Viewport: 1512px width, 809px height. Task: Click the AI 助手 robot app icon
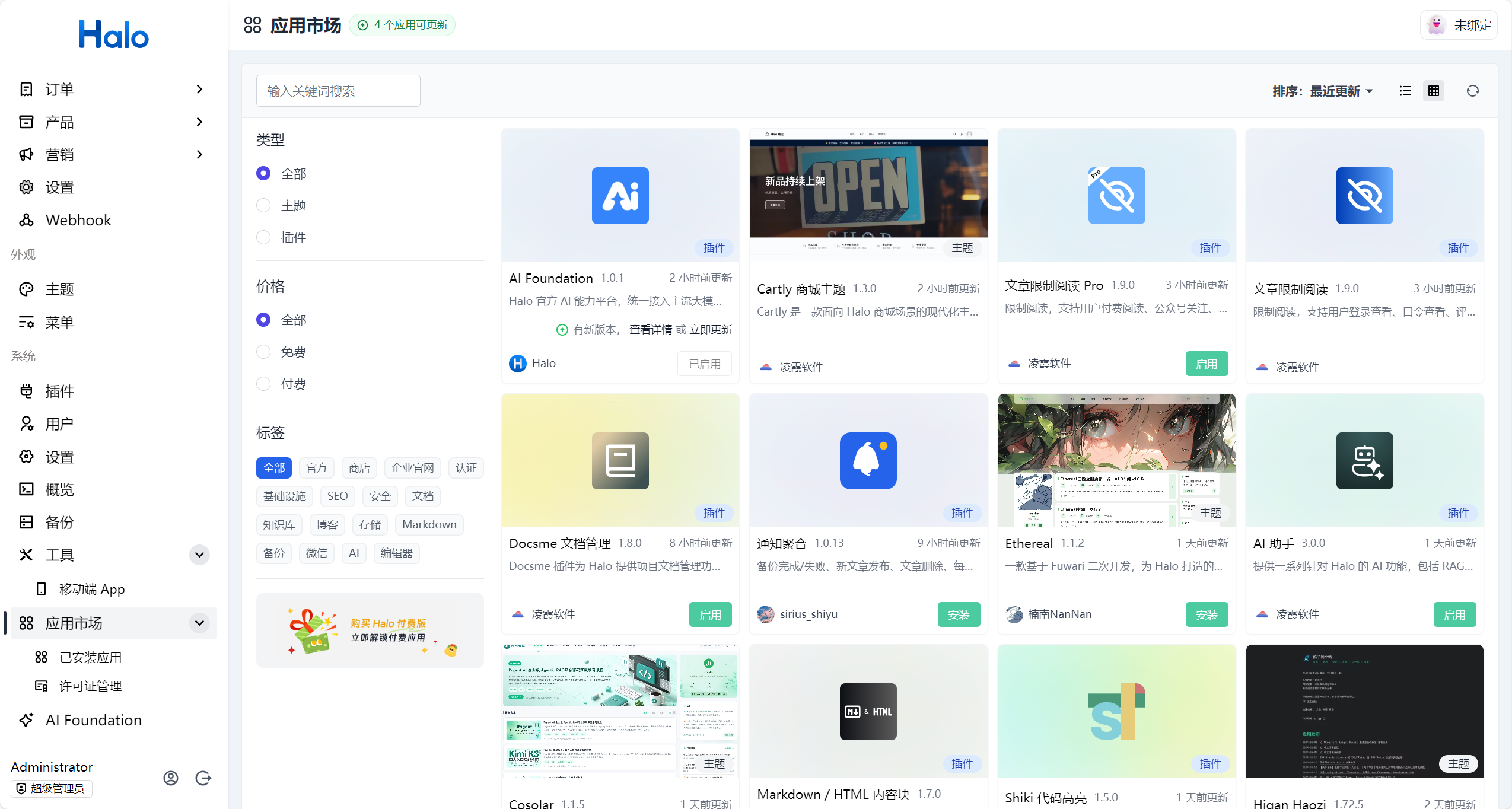click(x=1365, y=461)
